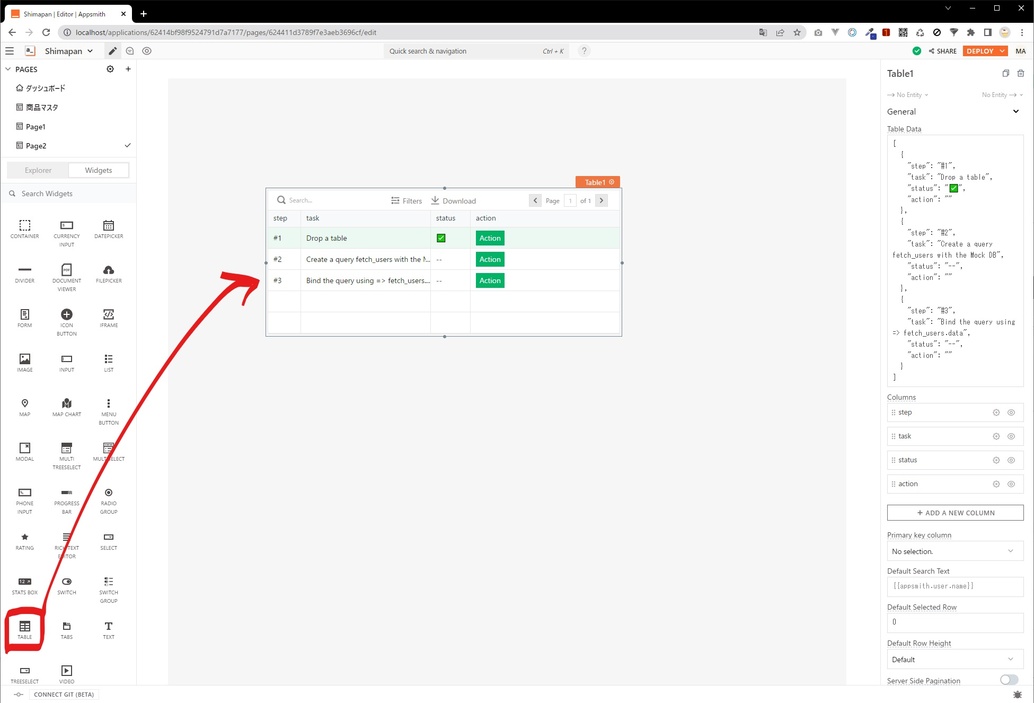Toggle visibility of status column

pyautogui.click(x=1011, y=460)
